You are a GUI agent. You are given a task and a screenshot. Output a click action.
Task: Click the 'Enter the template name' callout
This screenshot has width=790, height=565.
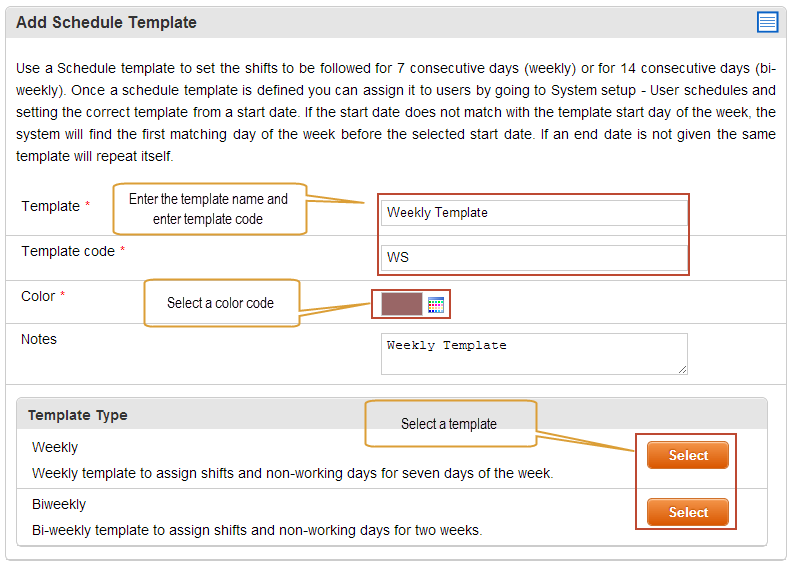tap(210, 209)
